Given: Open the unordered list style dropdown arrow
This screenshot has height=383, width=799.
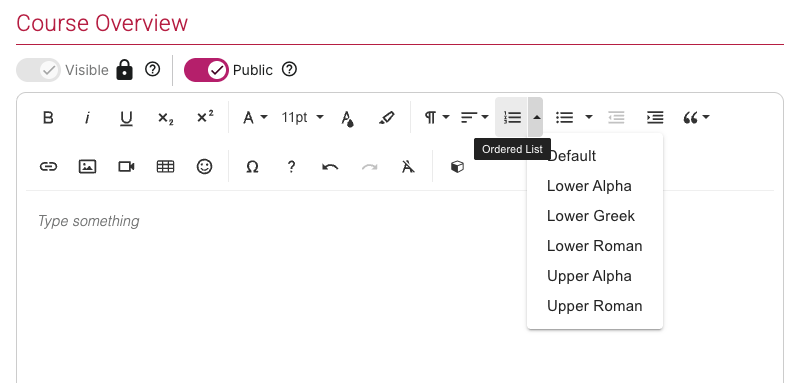Looking at the screenshot, I should [x=589, y=118].
